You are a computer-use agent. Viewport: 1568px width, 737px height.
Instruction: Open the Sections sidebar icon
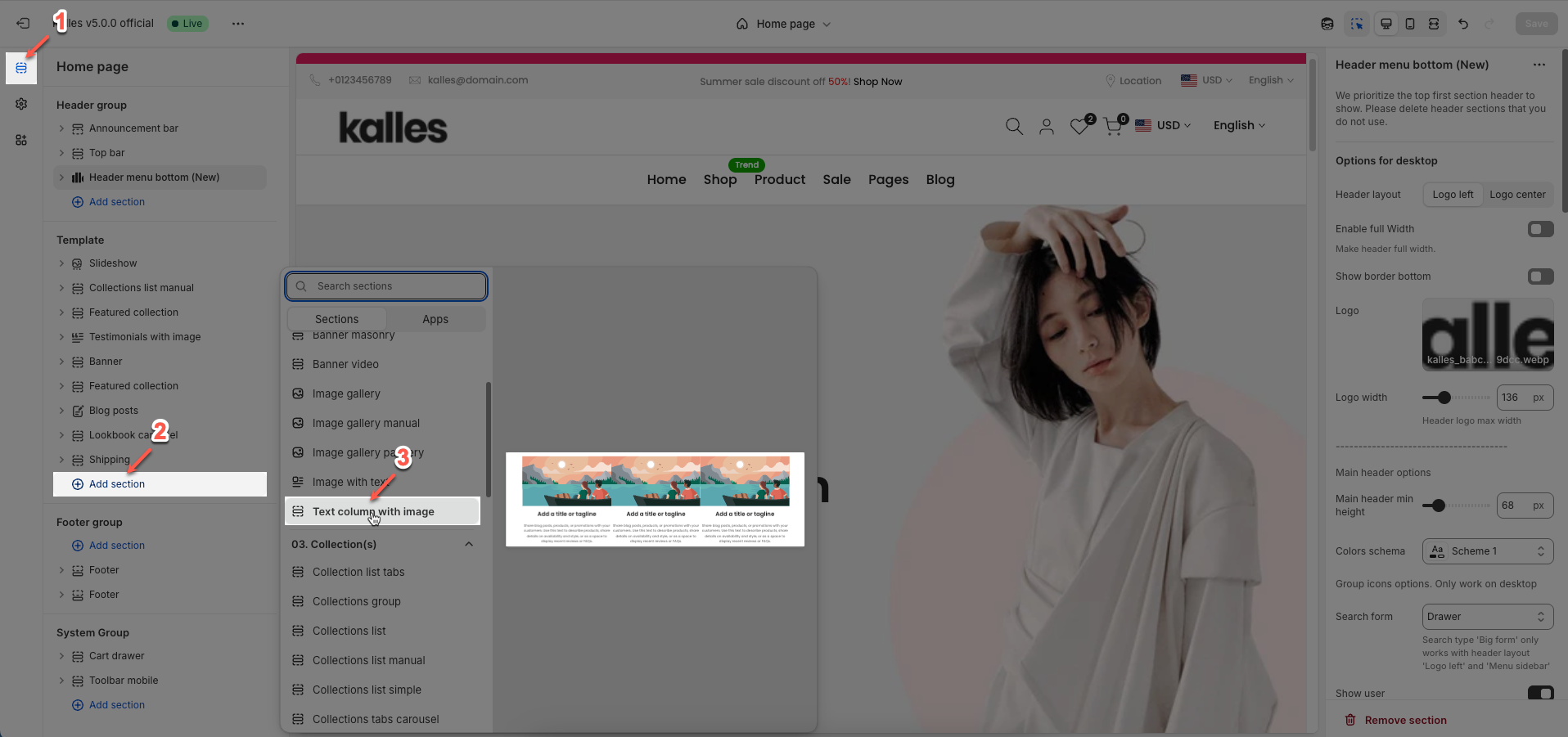tap(21, 68)
